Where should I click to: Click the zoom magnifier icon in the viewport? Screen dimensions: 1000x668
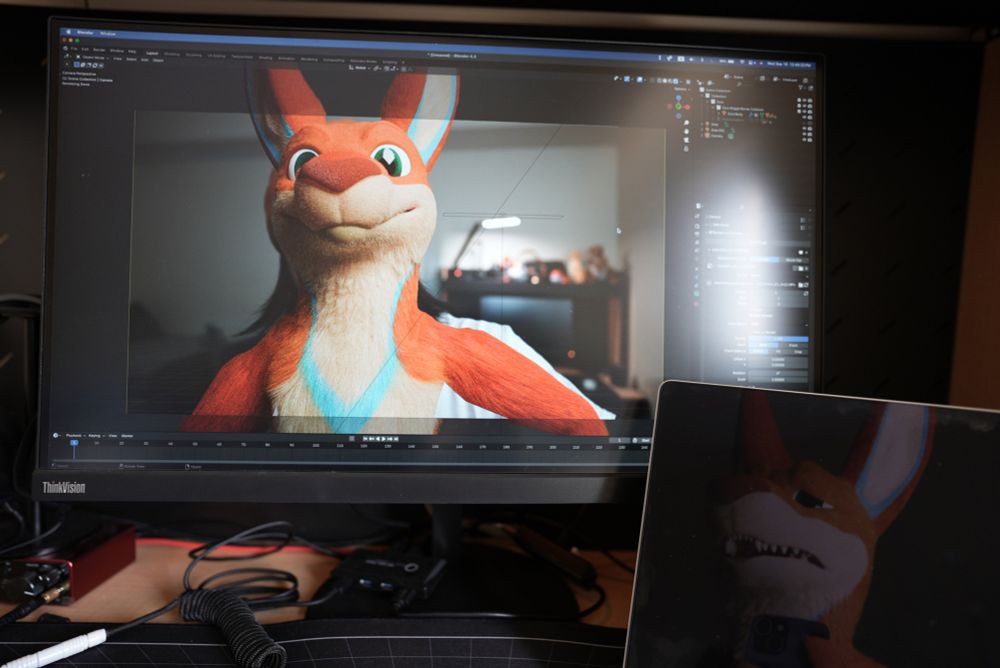686,122
